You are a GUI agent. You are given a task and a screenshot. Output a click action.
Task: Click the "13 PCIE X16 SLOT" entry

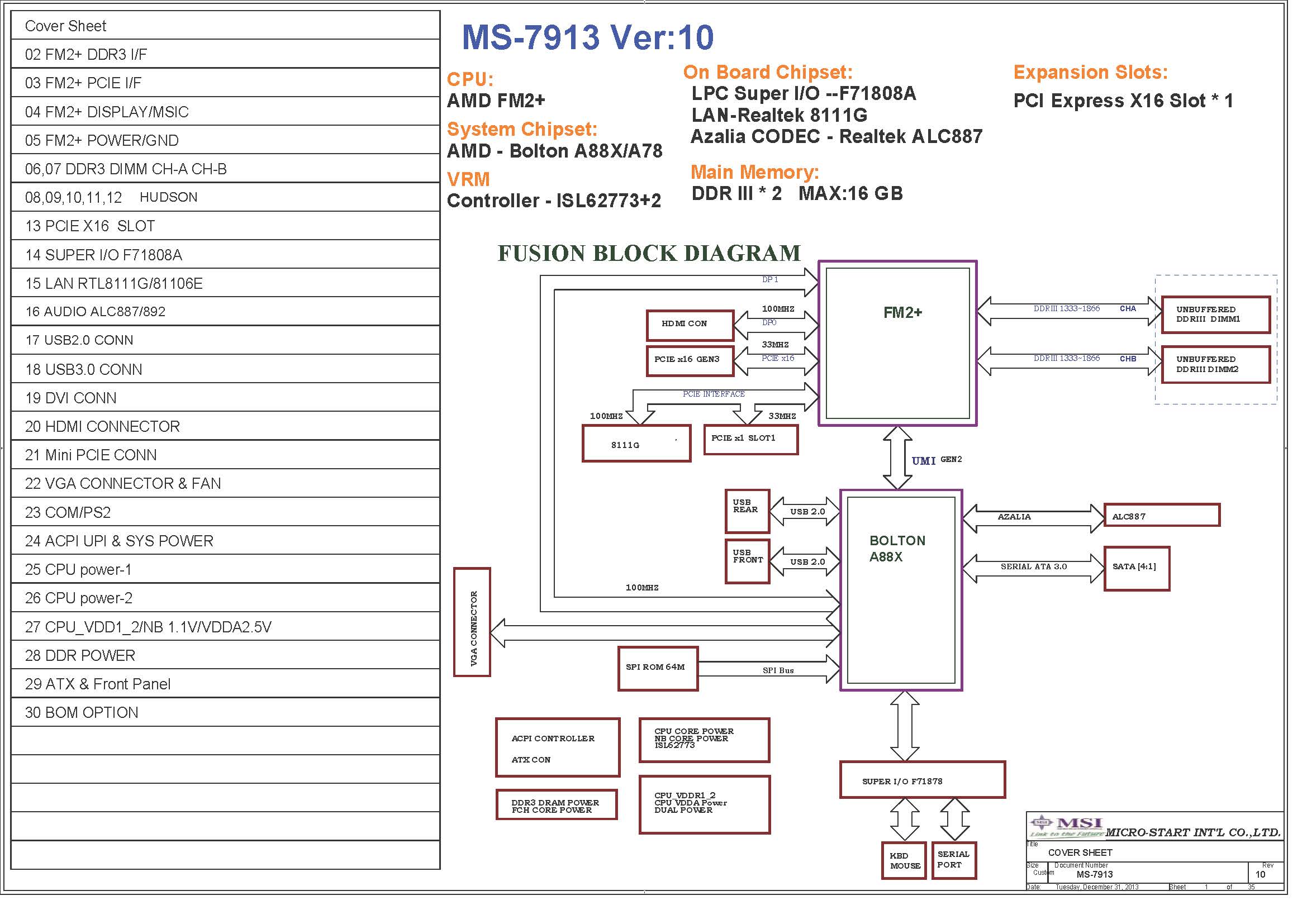225,226
